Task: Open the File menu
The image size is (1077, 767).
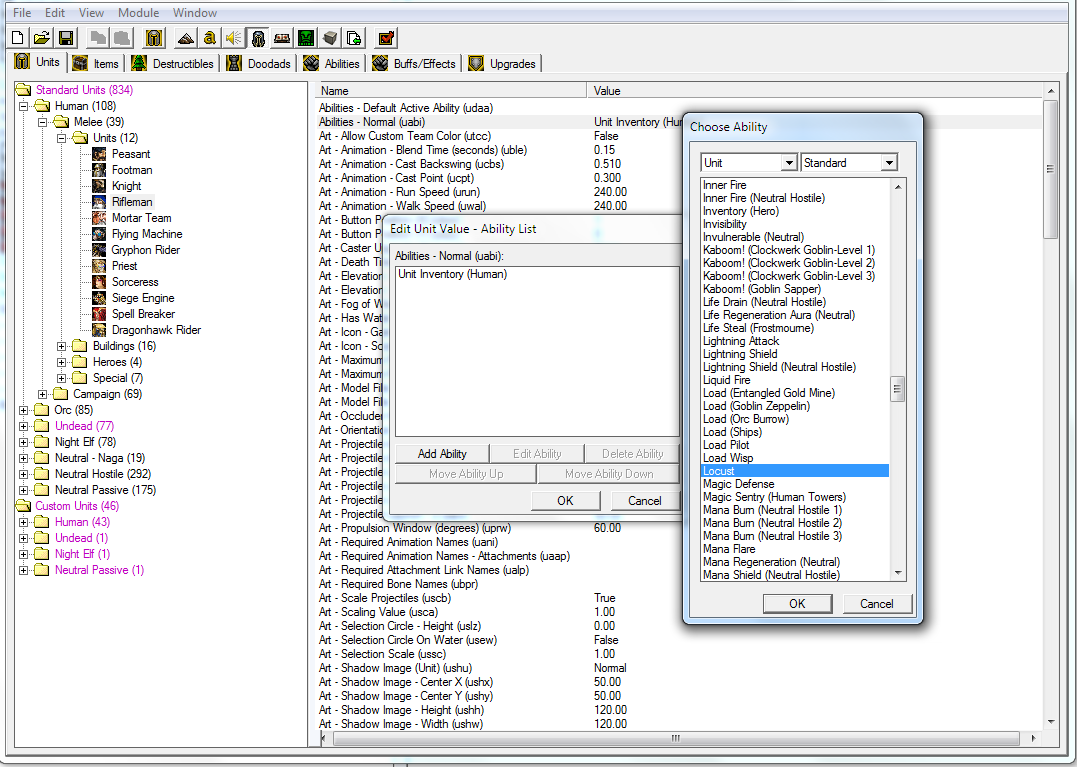Action: click(22, 12)
